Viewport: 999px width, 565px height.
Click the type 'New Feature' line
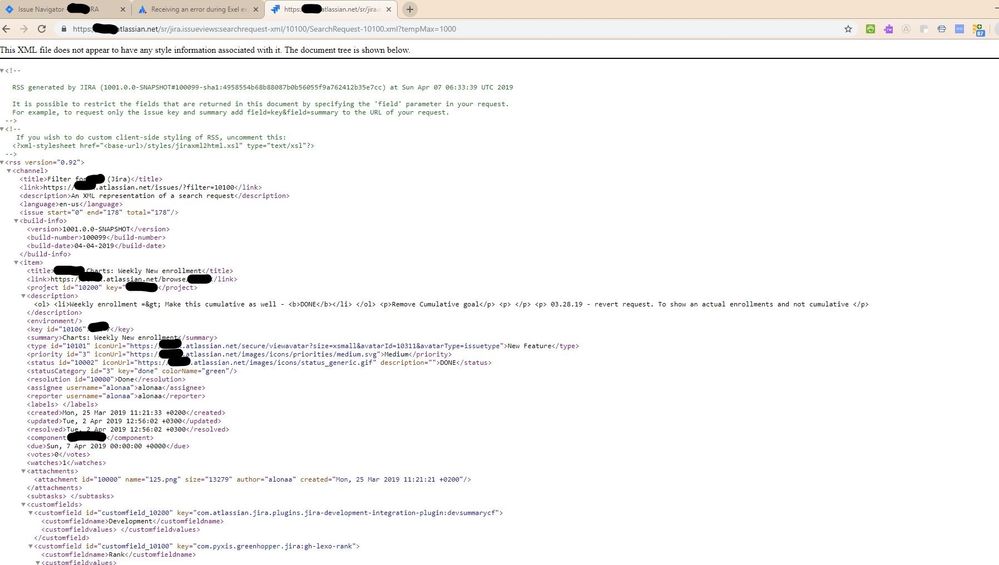point(303,346)
